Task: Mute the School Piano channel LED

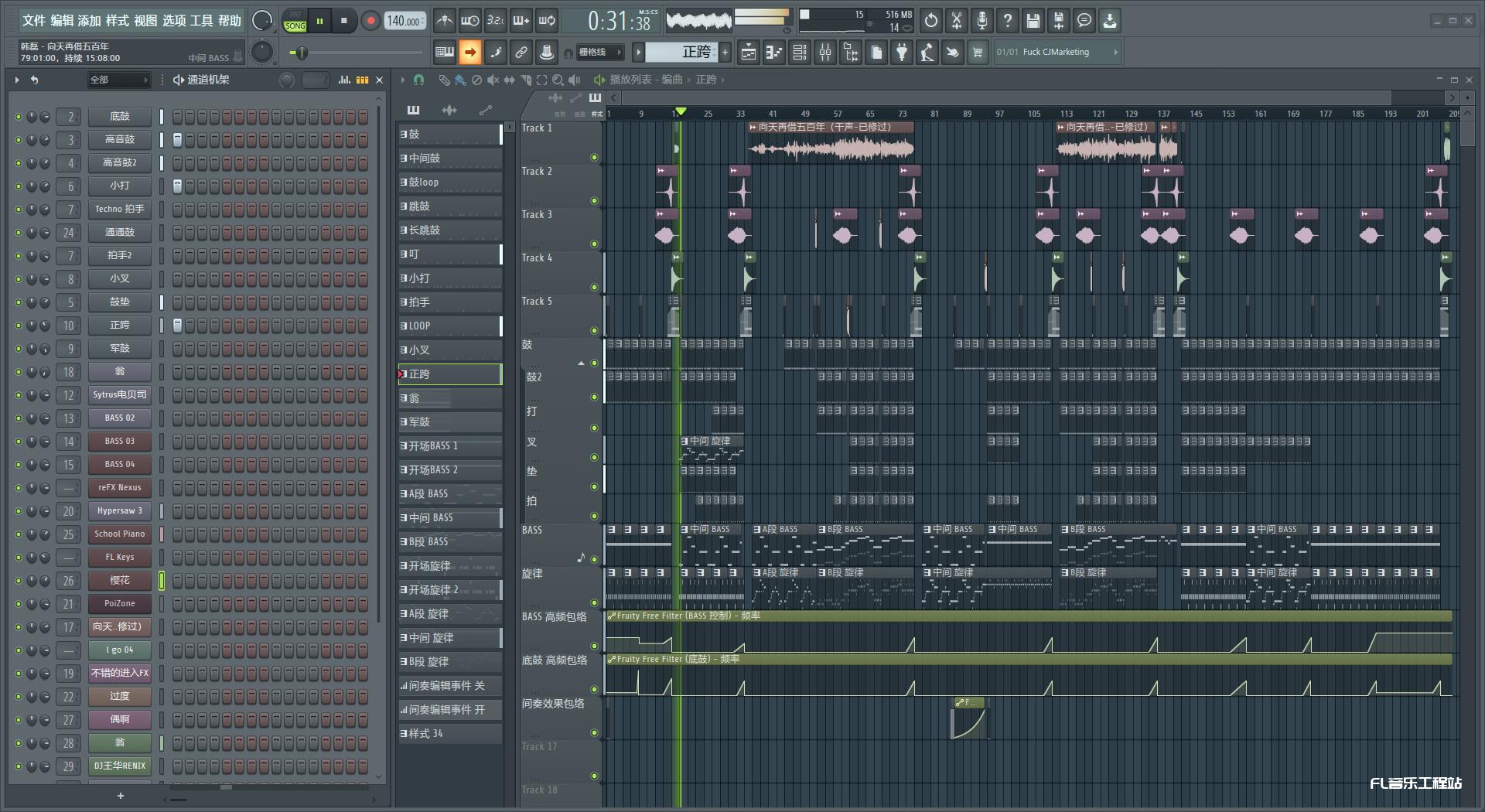Action: point(19,534)
